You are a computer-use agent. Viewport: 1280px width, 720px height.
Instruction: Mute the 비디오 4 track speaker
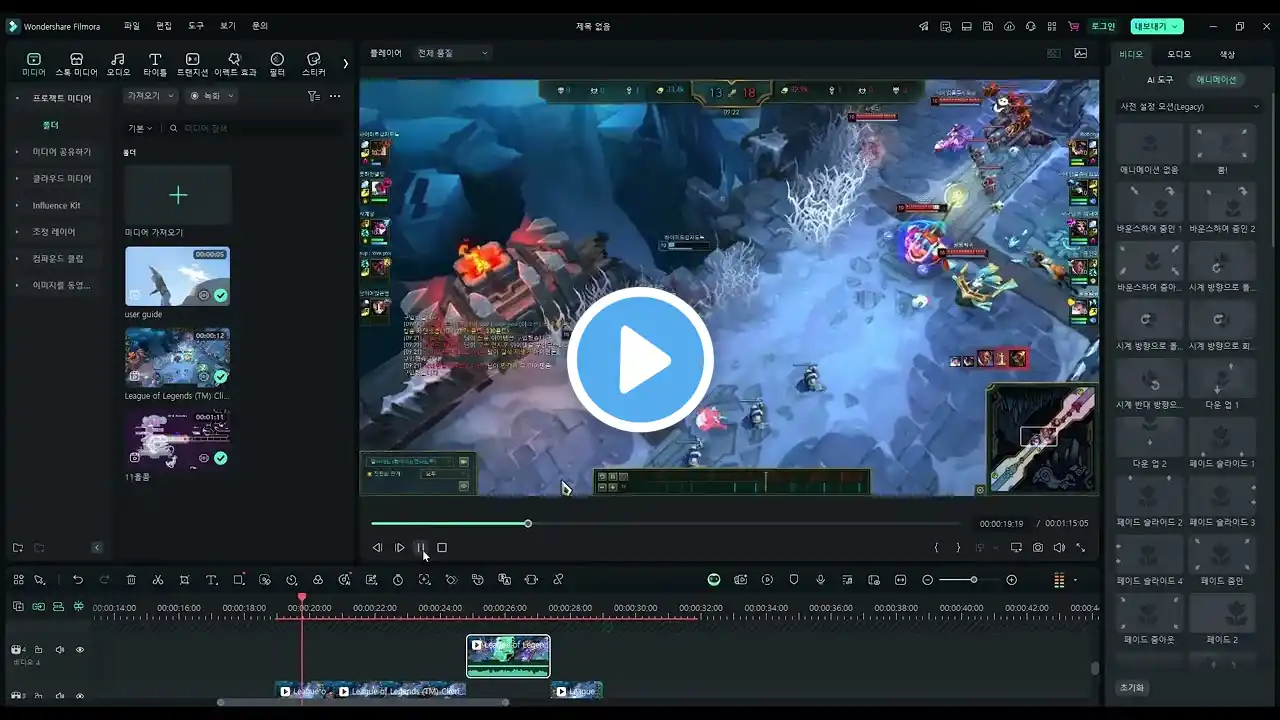[60, 650]
